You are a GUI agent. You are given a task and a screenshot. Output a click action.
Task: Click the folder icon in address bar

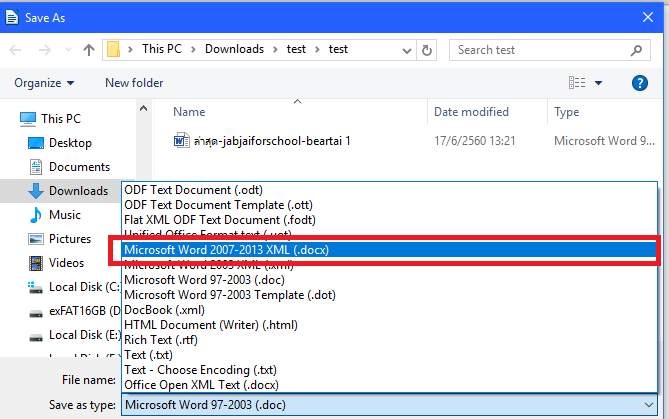pyautogui.click(x=113, y=49)
